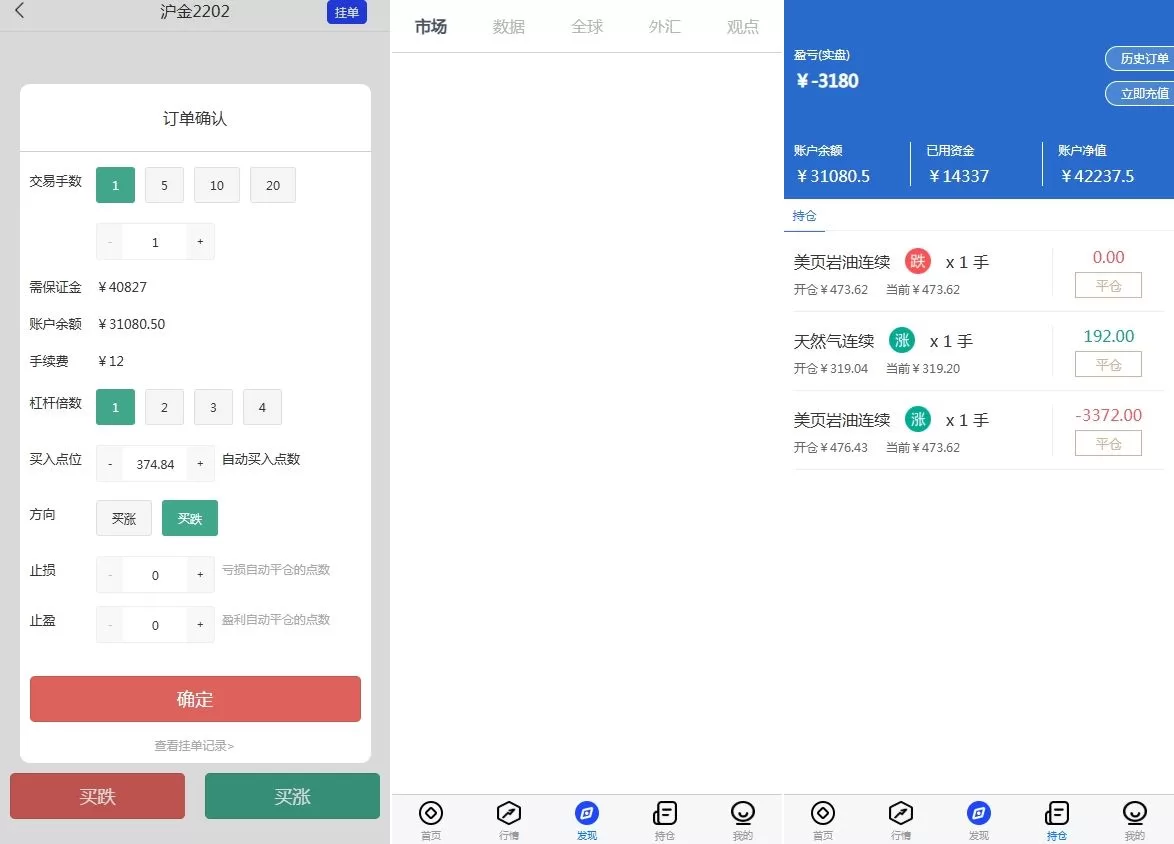Increase 买入点位 value with plus
The width and height of the screenshot is (1174, 844).
pyautogui.click(x=200, y=464)
